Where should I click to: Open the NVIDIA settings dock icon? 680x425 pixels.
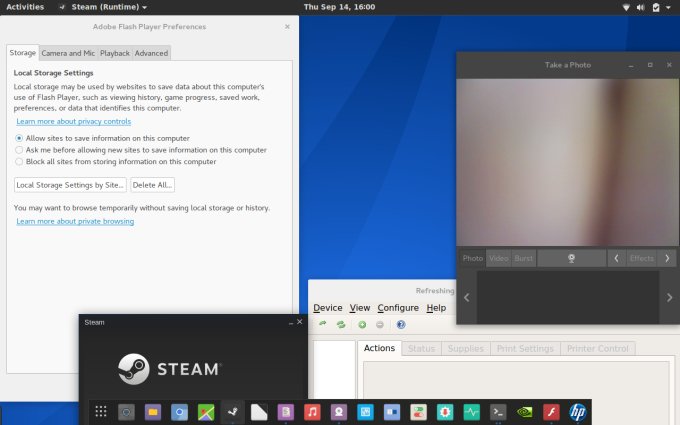pos(524,411)
